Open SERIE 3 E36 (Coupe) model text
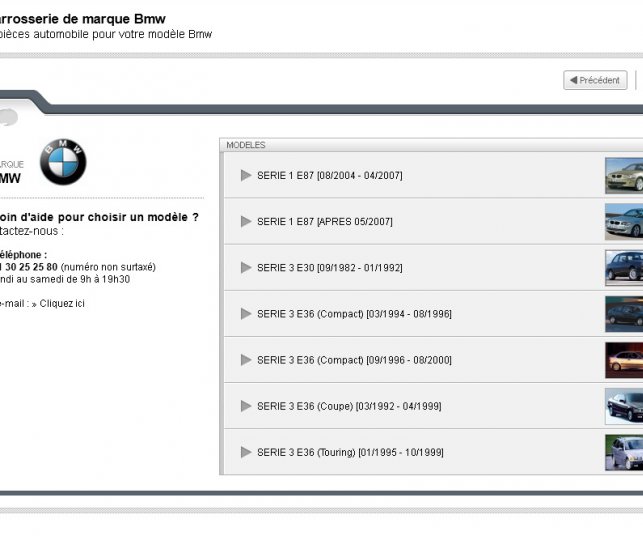The image size is (643, 536). 348,406
